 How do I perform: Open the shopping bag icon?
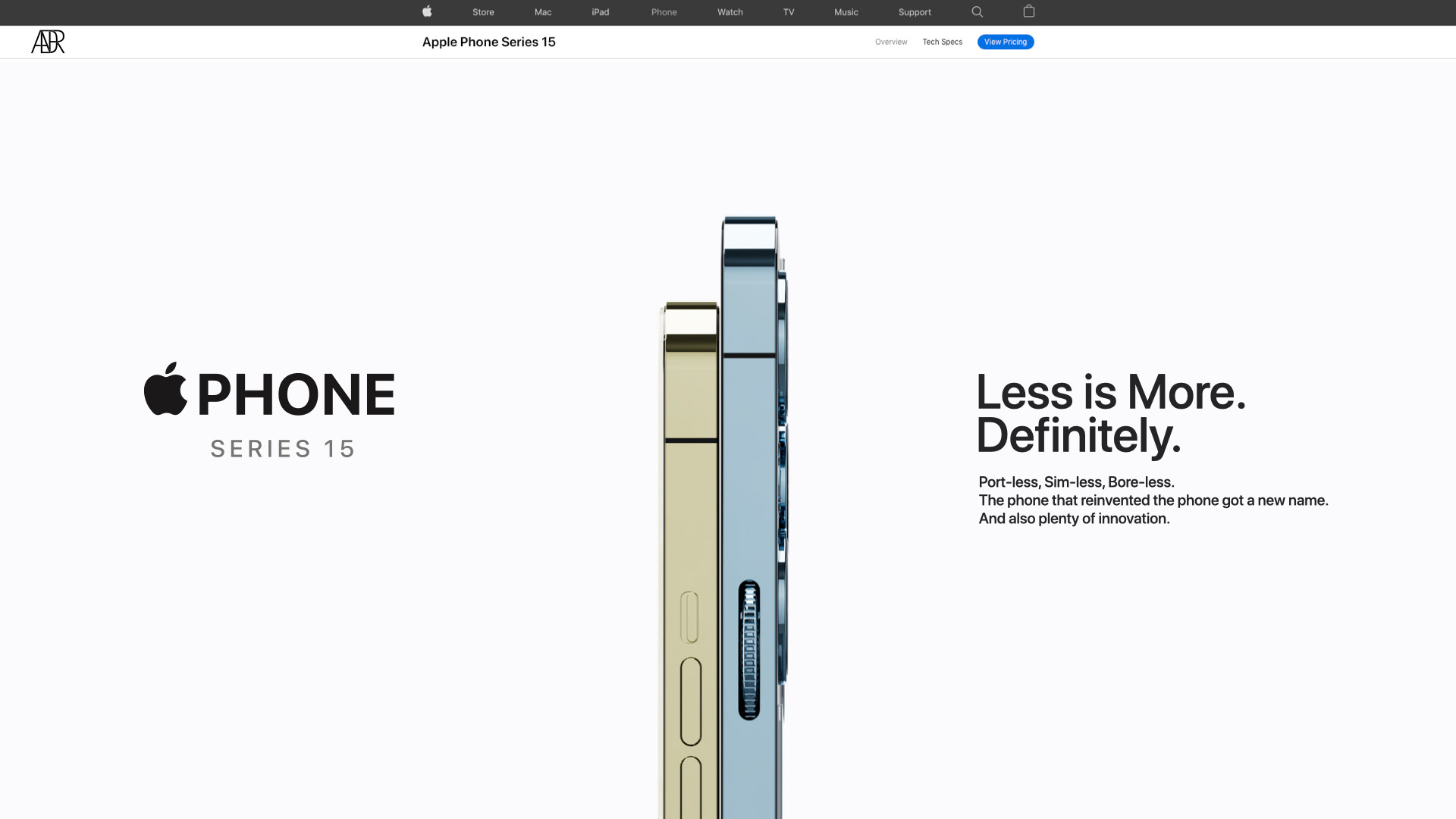click(x=1028, y=11)
